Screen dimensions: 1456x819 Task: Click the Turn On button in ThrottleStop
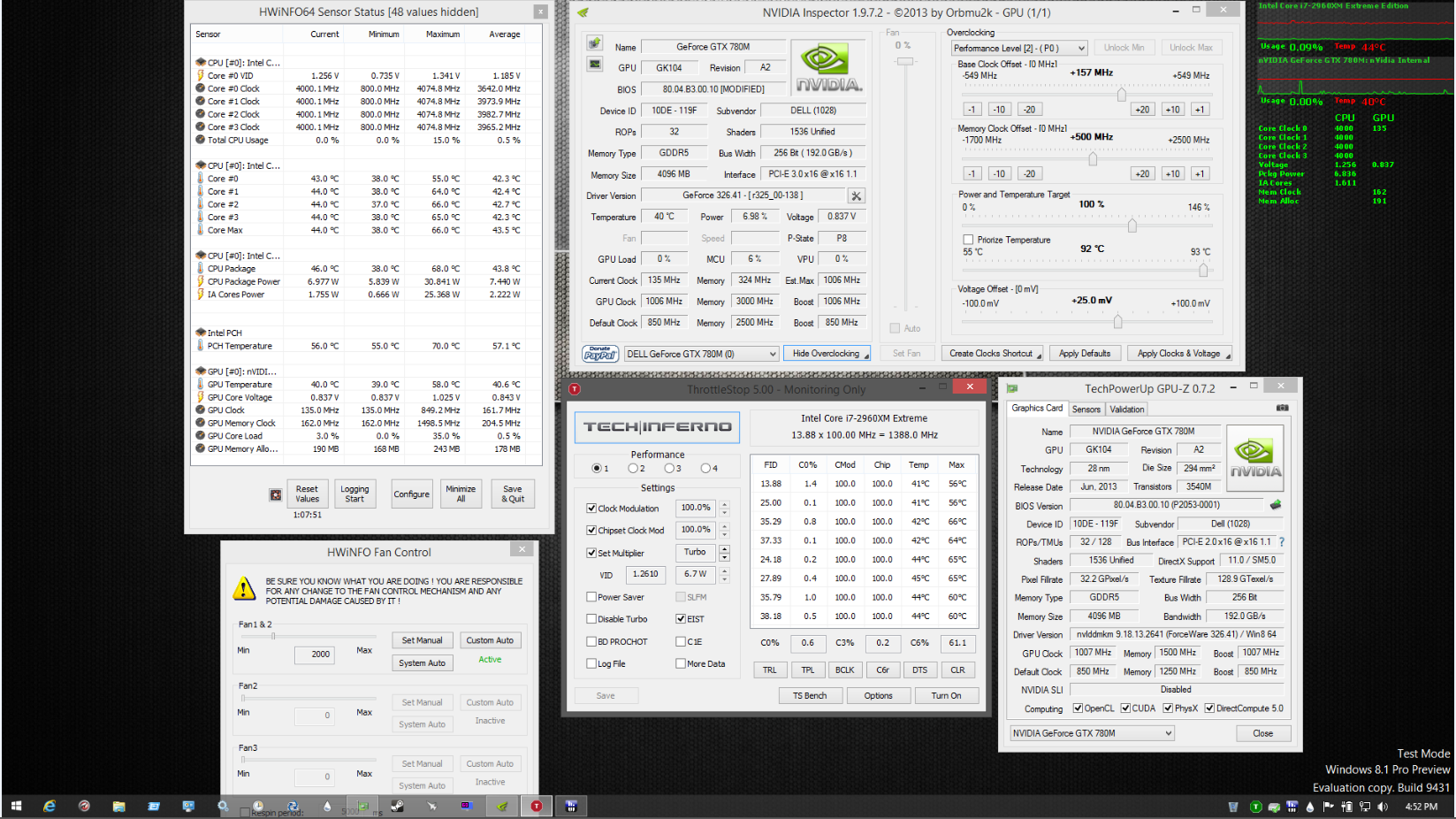pos(946,696)
